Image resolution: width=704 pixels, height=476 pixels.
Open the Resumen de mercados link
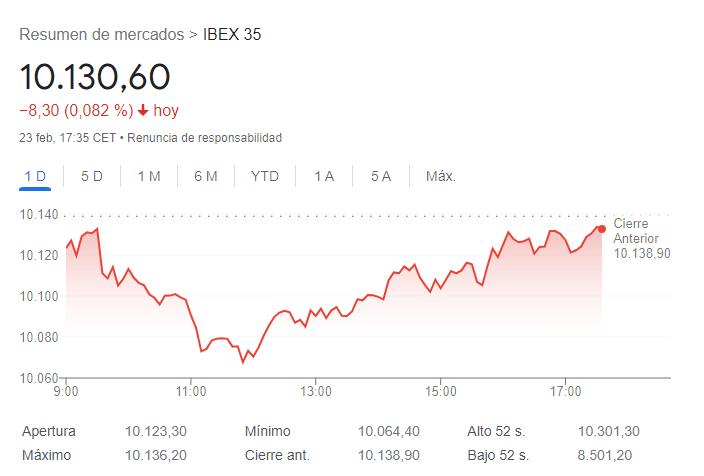[x=102, y=35]
